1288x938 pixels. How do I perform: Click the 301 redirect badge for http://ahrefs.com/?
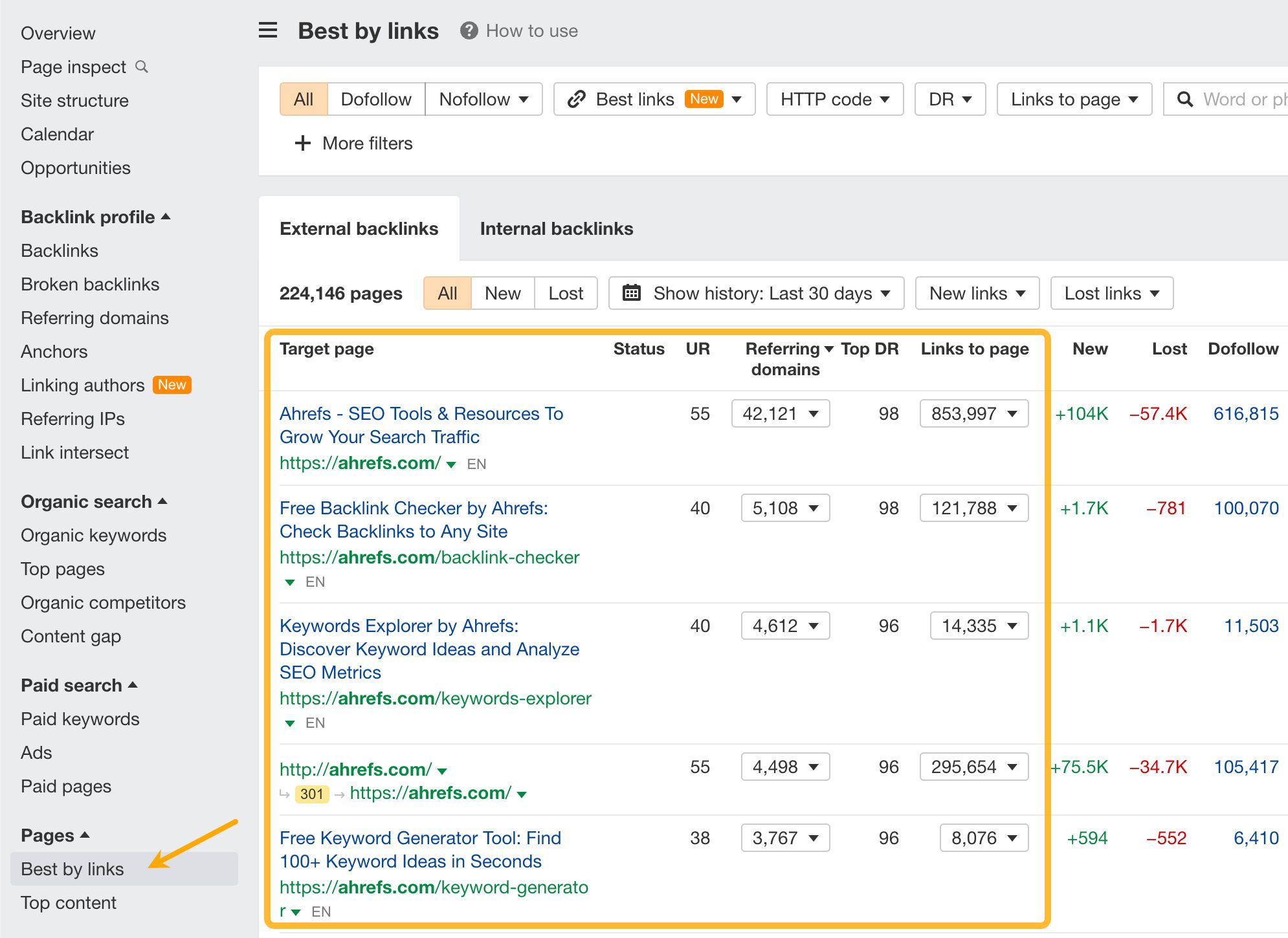(x=311, y=794)
